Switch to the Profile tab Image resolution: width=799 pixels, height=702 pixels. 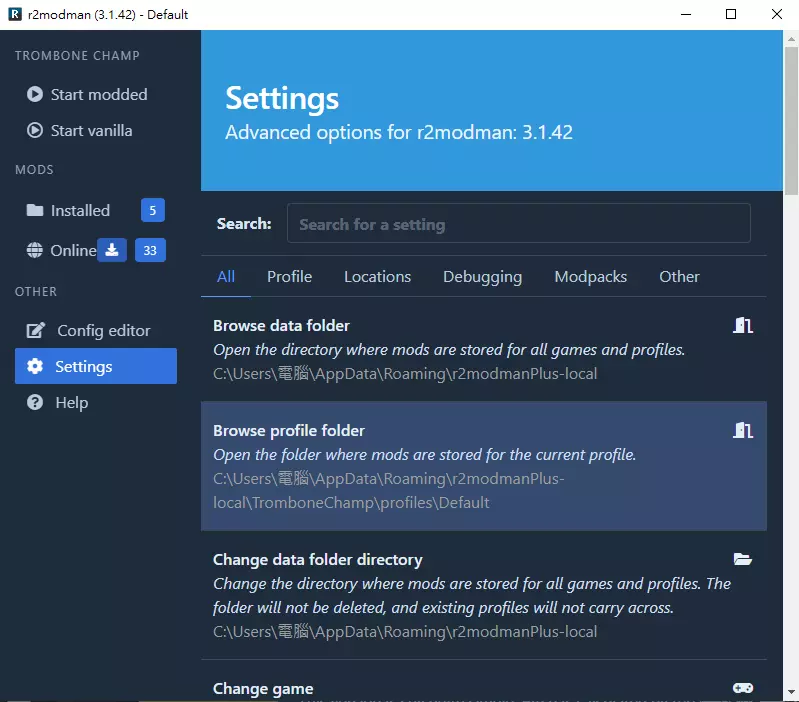(289, 277)
